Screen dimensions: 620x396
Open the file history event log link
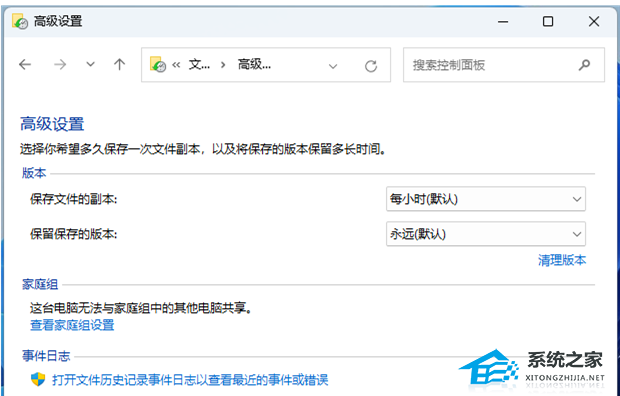pos(190,380)
